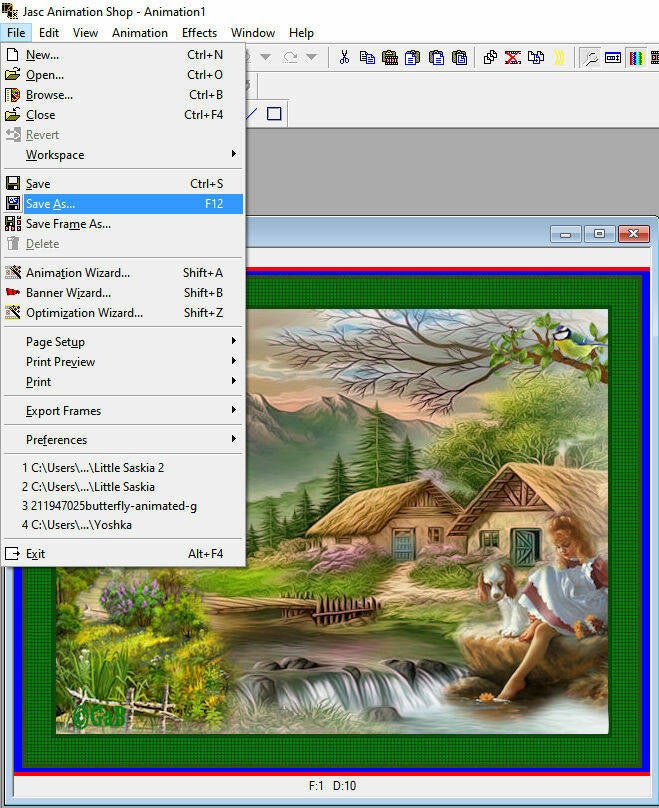
Task: Minimize the Animation1 child window
Action: point(566,234)
